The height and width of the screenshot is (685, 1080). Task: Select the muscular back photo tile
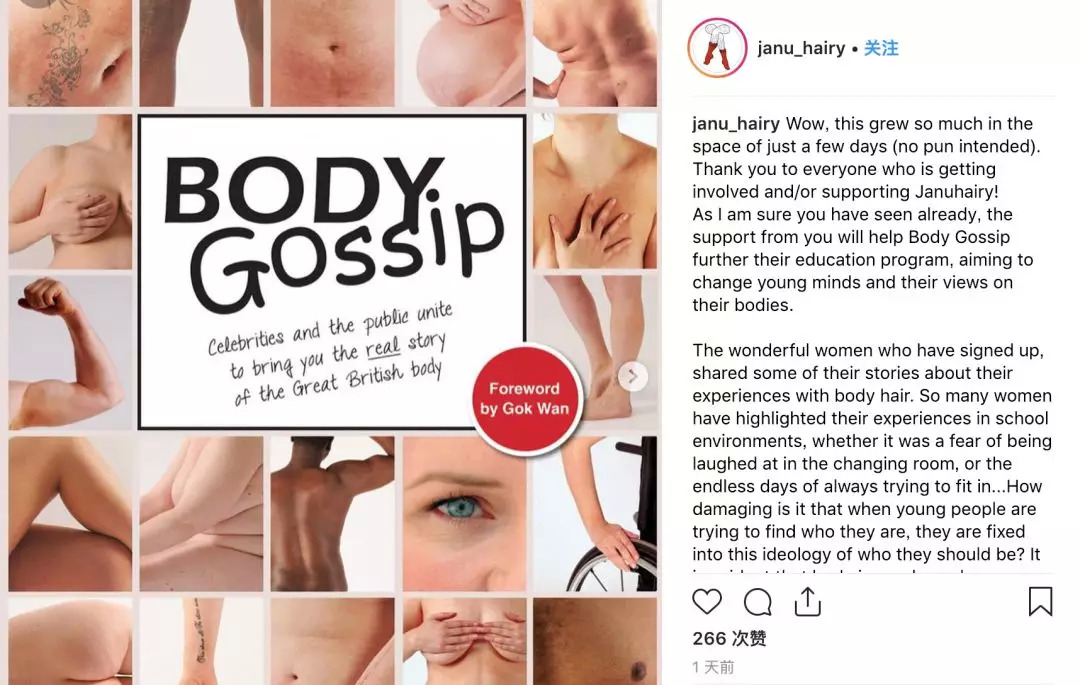333,514
